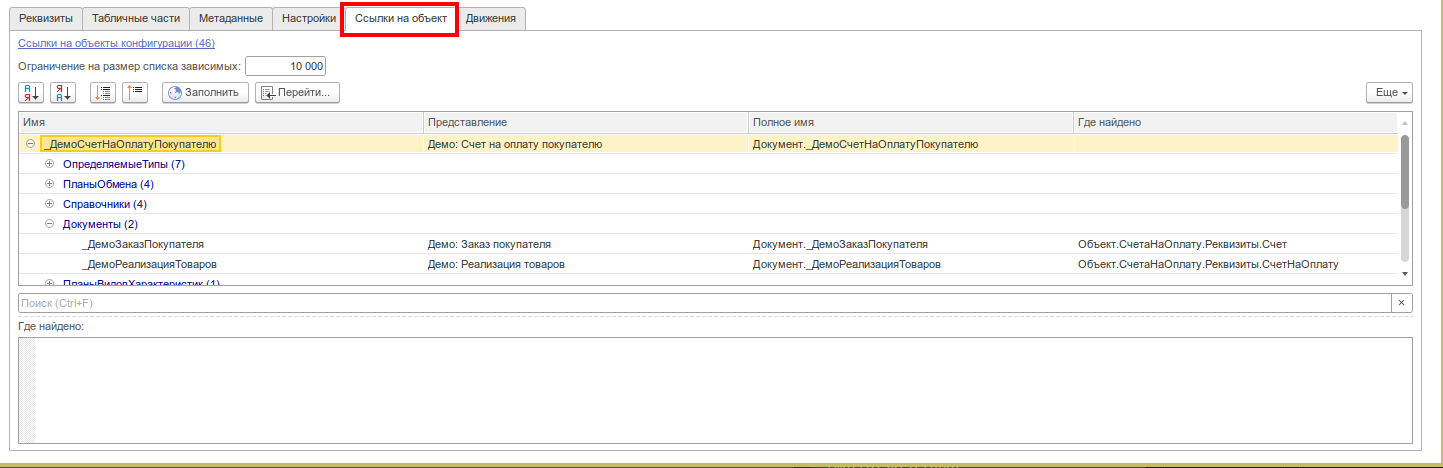Select the Ссылки на объект tab
Screen dimensions: 1443x468
[x=400, y=19]
